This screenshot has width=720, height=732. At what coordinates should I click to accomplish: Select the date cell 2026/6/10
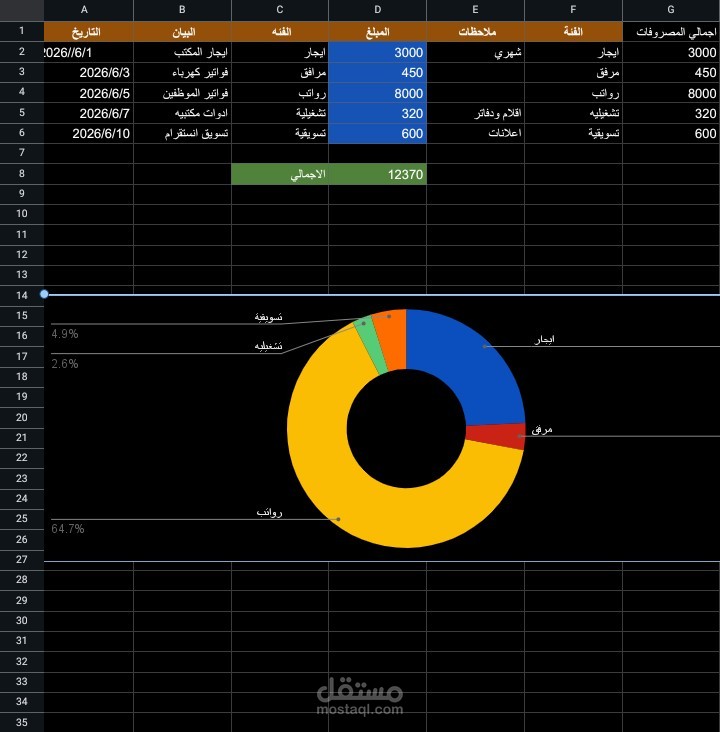point(89,134)
